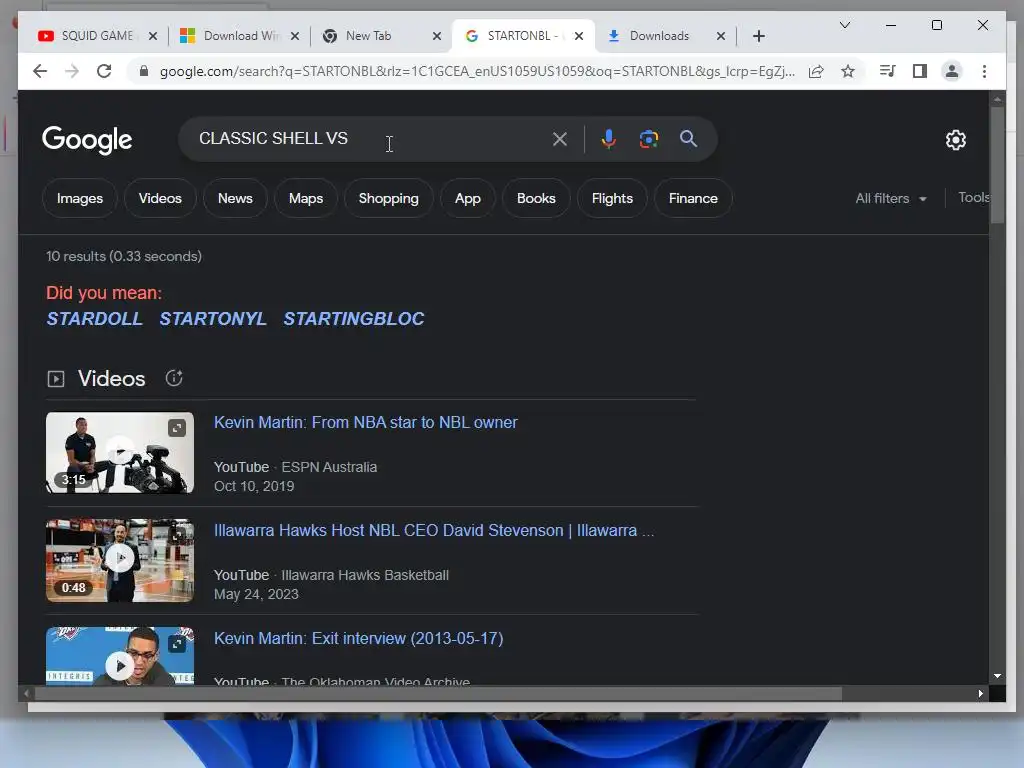Submit search with magnifier icon
Viewport: 1024px width, 768px height.
(x=688, y=139)
